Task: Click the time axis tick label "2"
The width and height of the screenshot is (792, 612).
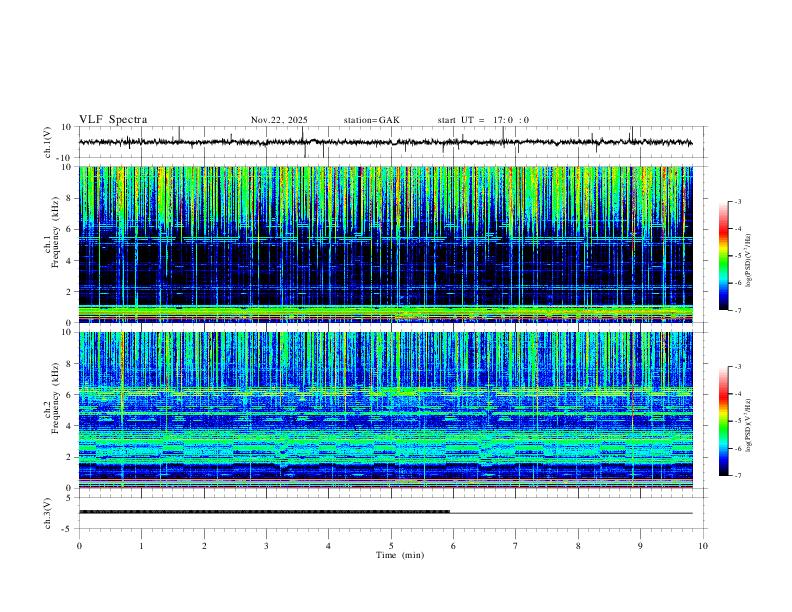Action: 204,546
